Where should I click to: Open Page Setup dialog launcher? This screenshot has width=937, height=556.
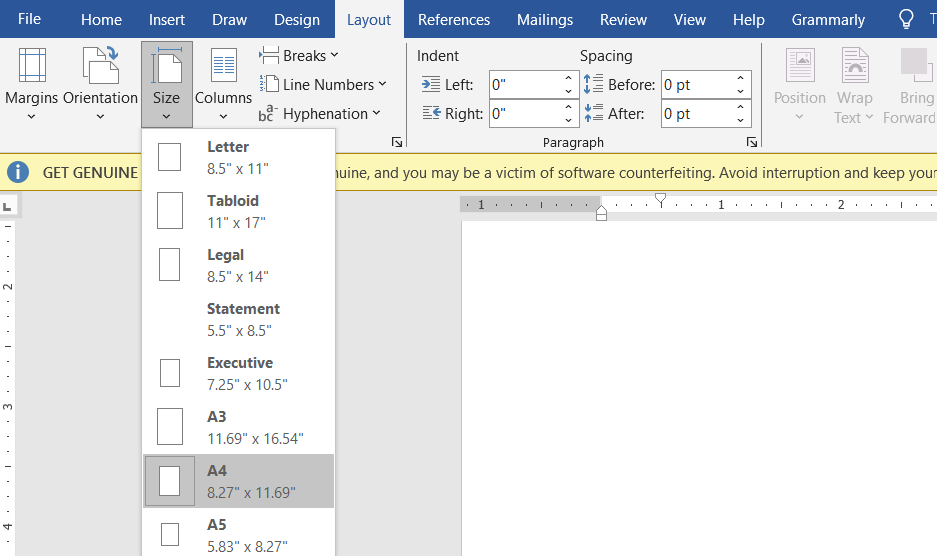click(396, 143)
